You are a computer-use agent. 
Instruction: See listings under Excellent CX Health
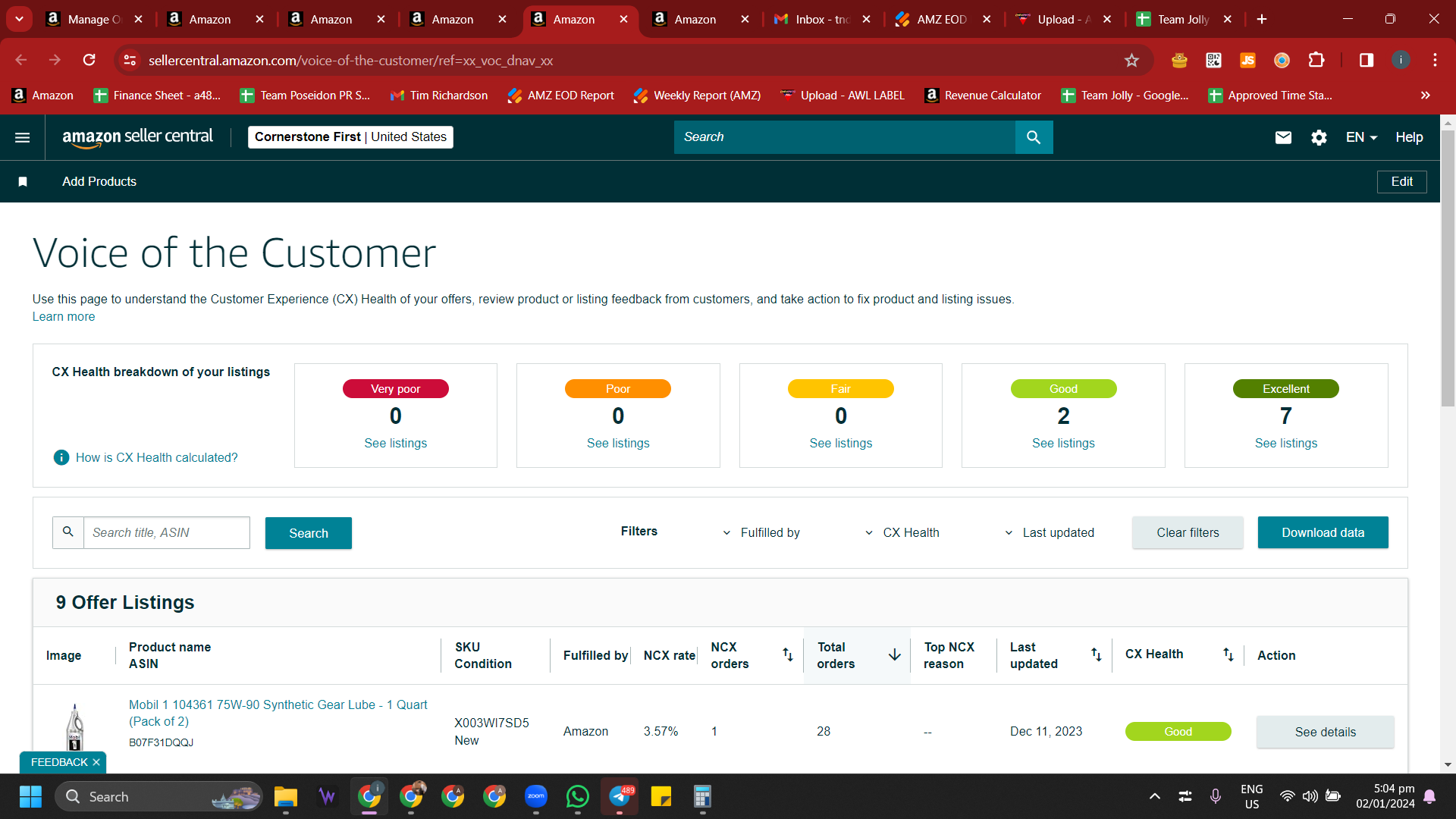[x=1286, y=443]
